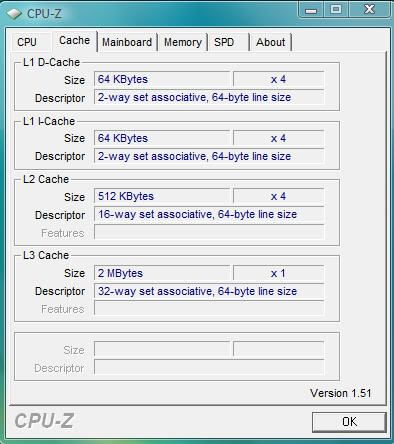Screen dimensions: 394x444
Task: Click the empty L2 Cache Features field
Action: click(209, 232)
